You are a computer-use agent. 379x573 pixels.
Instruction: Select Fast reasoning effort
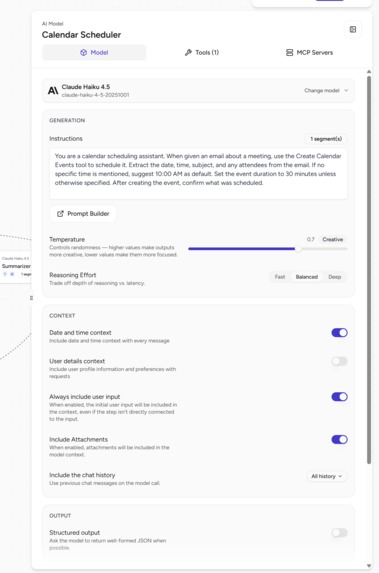pyautogui.click(x=280, y=277)
